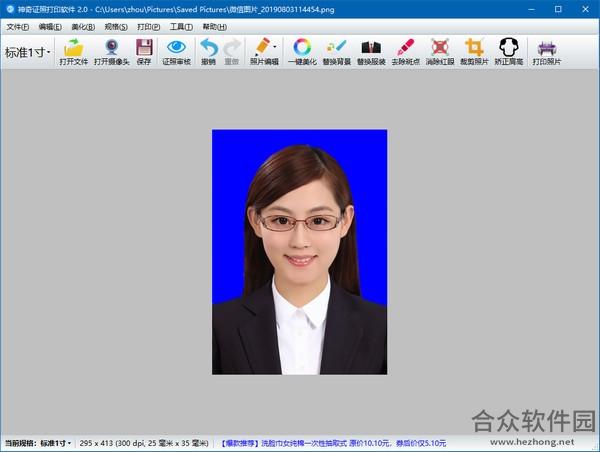Viewport: 600px width, 452px height.
Task: Undo the last action with 撤销 arrow
Action: (209, 52)
